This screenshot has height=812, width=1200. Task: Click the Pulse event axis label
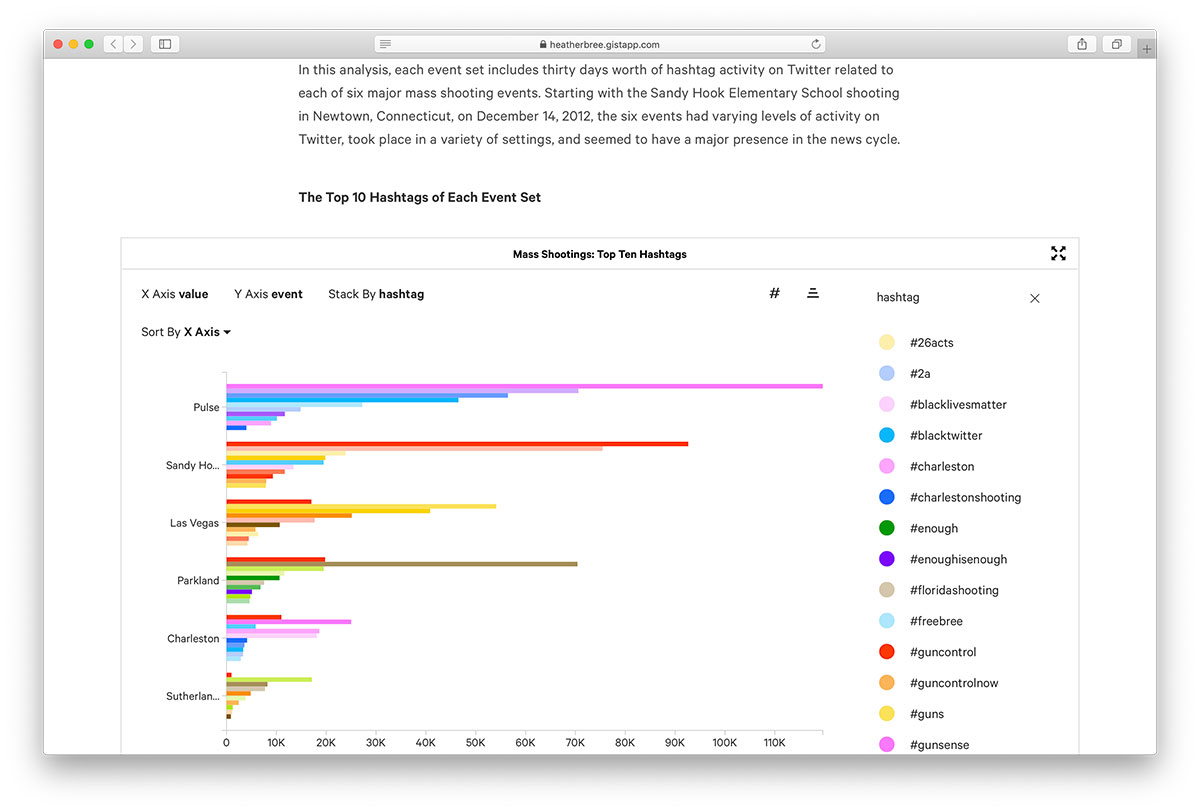(x=206, y=407)
